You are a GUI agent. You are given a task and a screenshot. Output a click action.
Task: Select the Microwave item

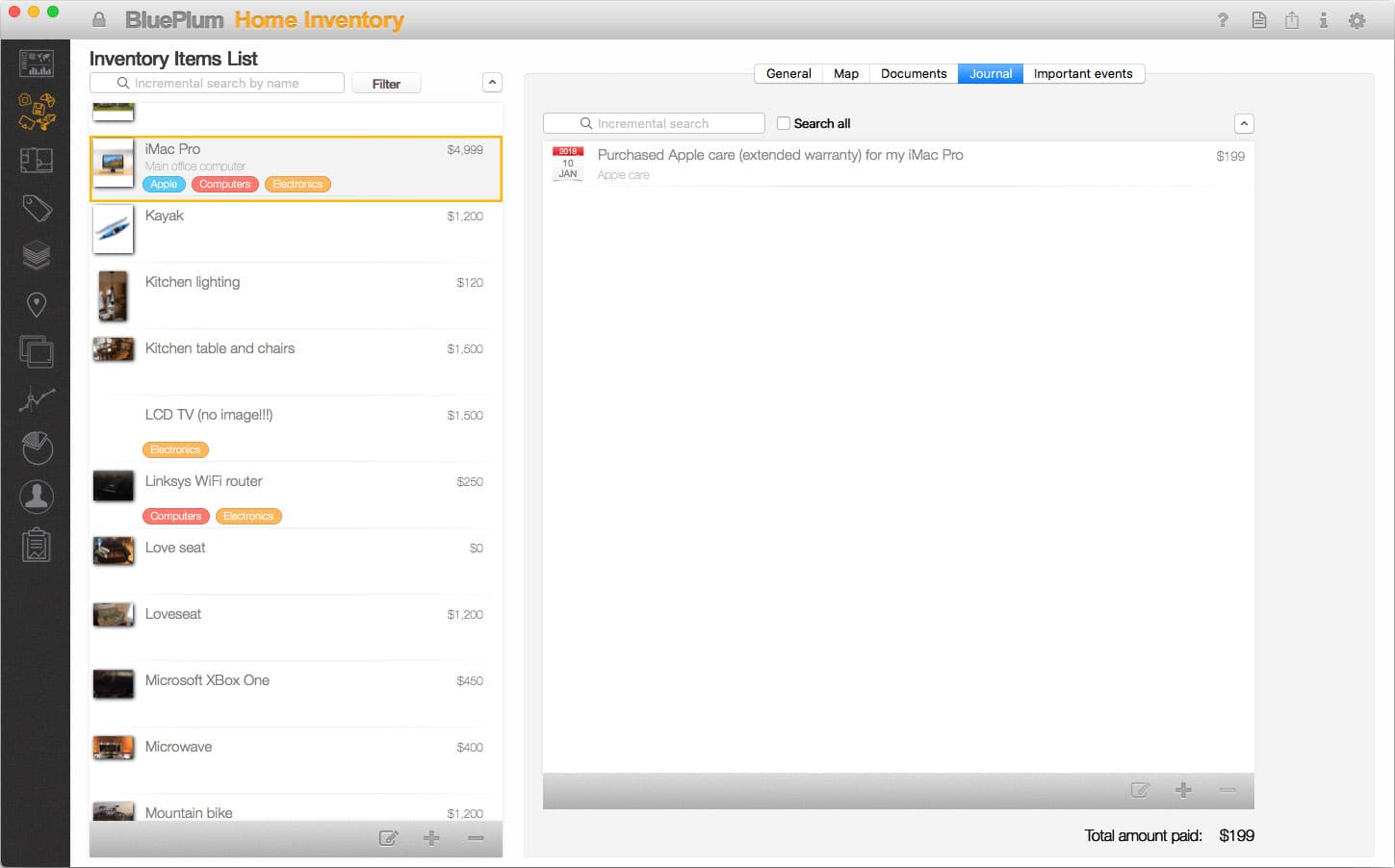click(x=296, y=760)
